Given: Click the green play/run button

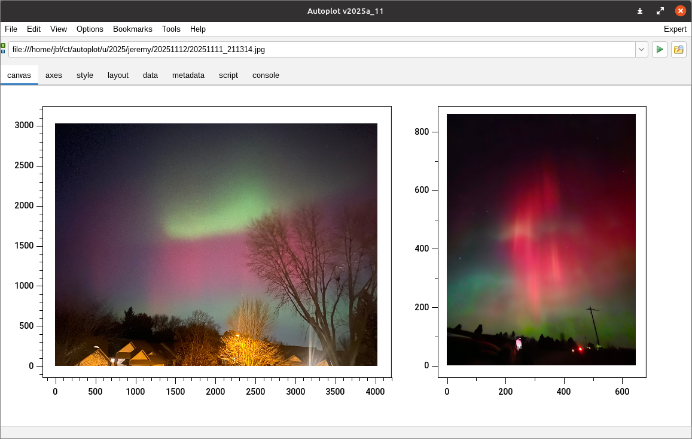Looking at the screenshot, I should [660, 49].
